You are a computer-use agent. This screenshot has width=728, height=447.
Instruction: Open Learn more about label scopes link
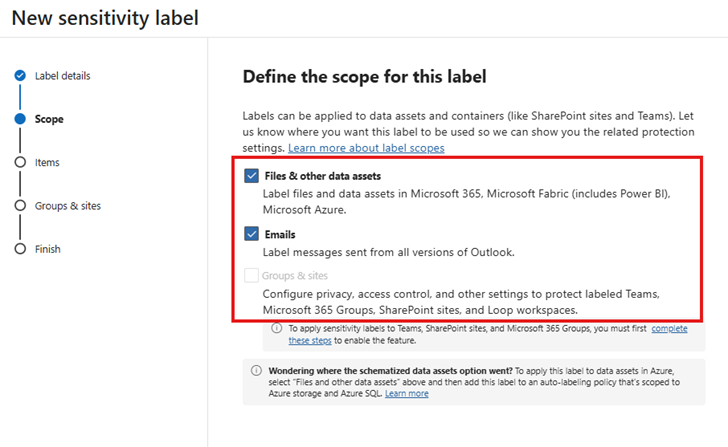[366, 148]
